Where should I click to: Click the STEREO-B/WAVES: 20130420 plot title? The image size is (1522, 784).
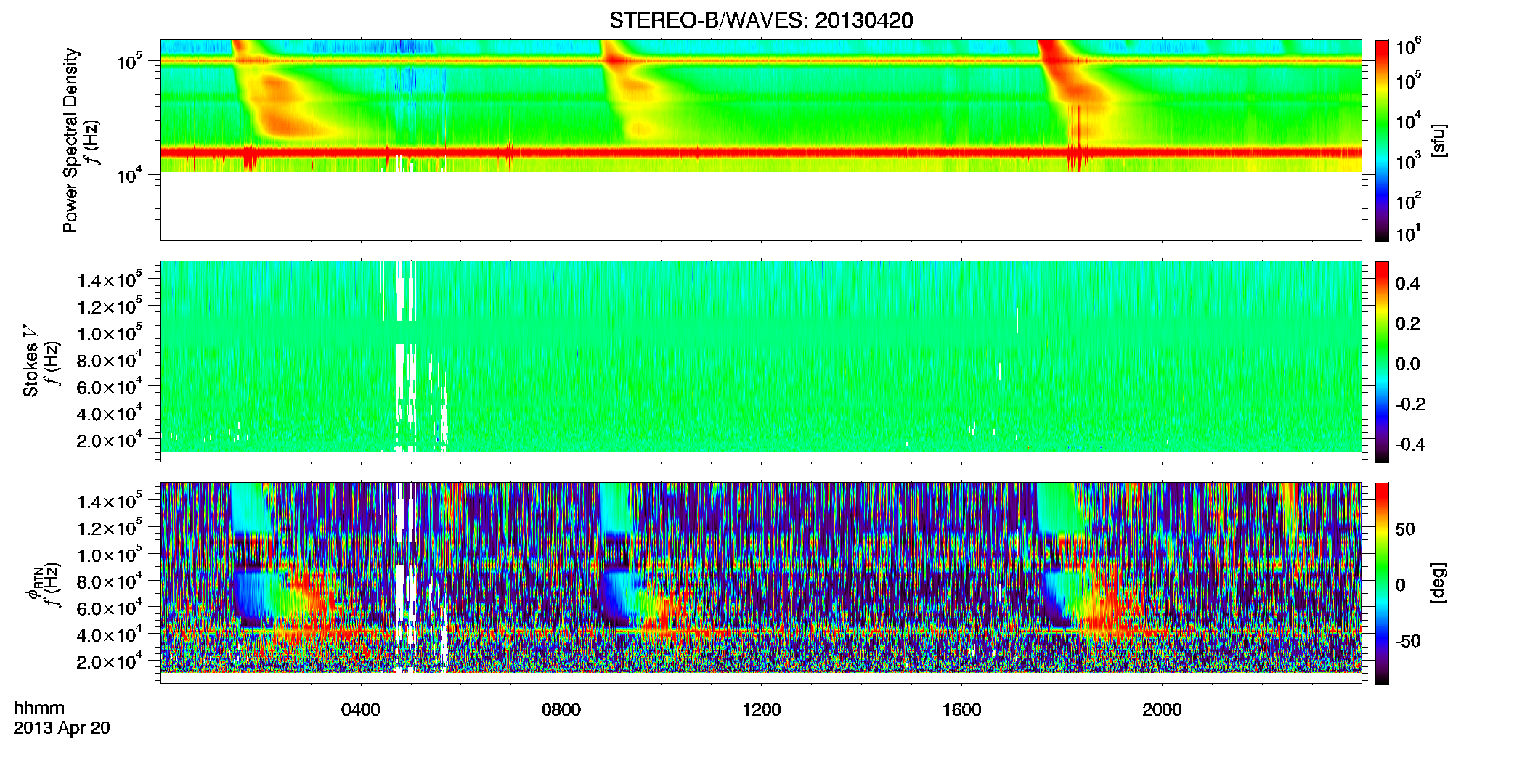click(761, 20)
